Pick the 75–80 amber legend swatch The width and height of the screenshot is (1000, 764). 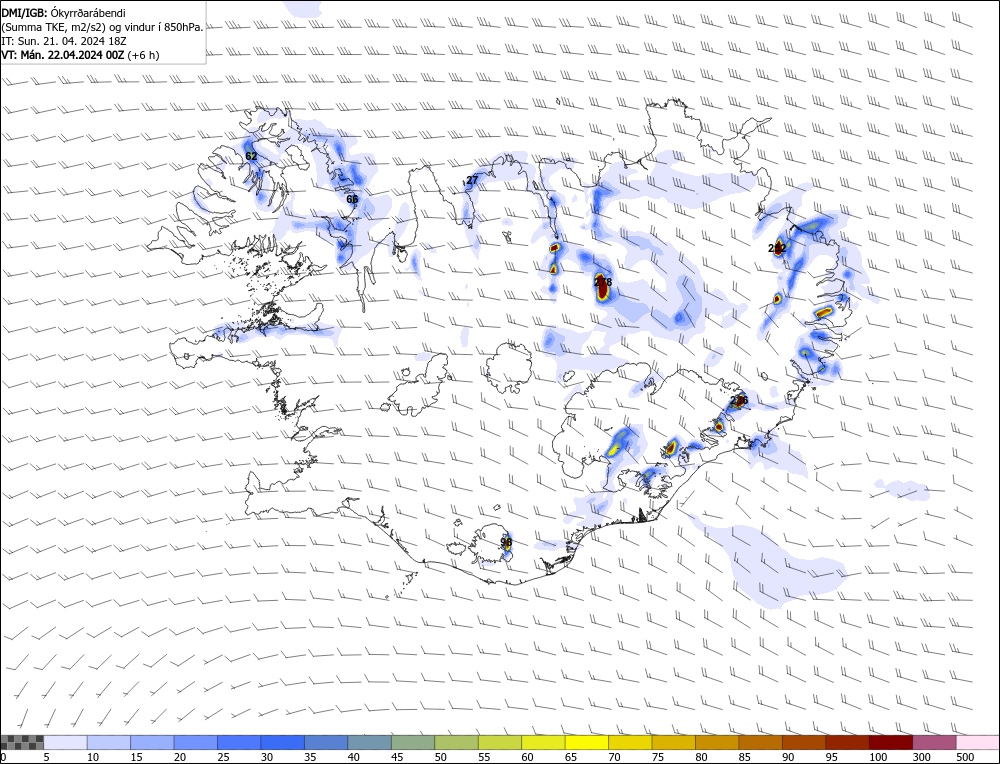tap(673, 742)
